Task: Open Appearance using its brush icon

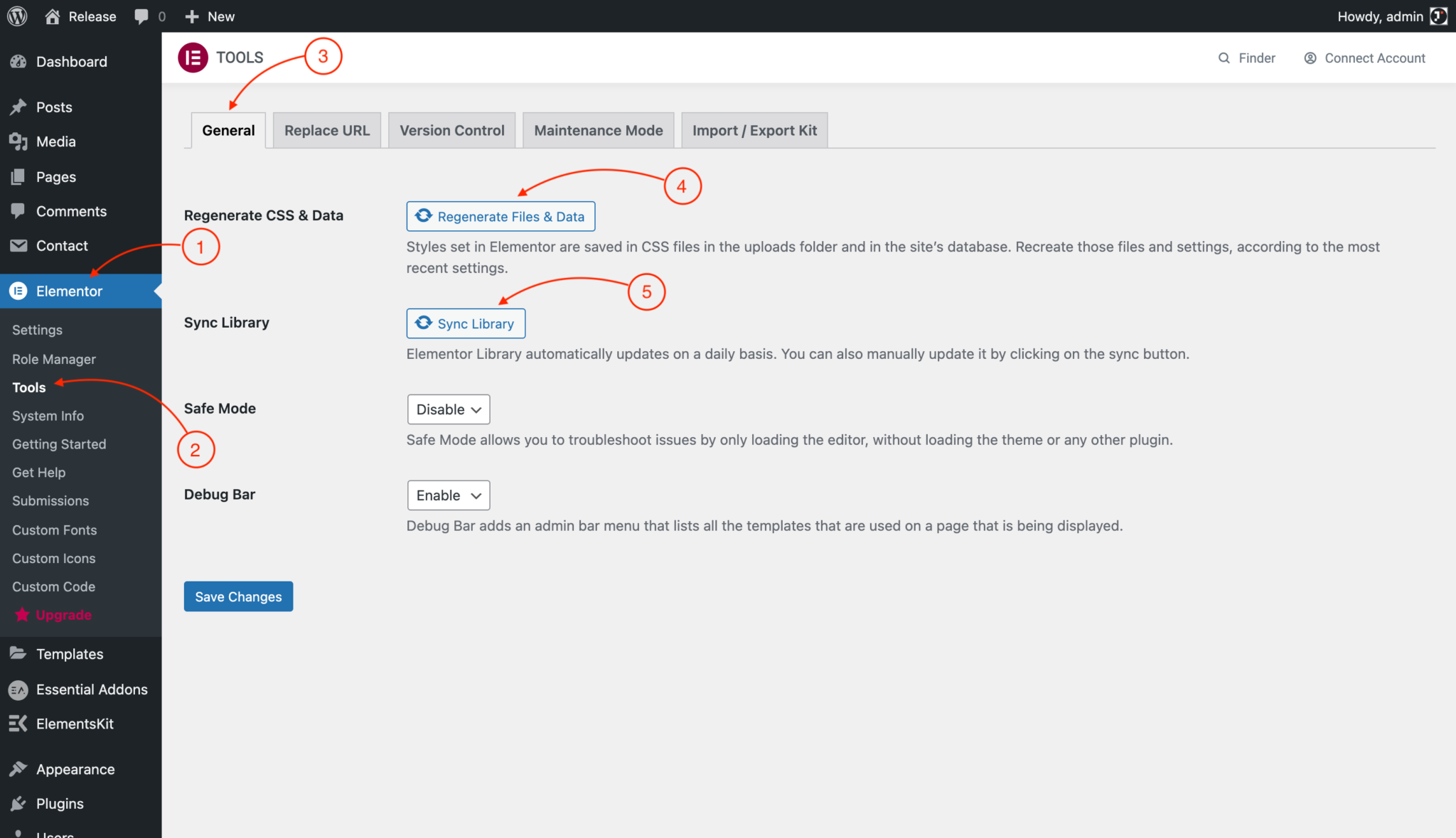Action: tap(19, 768)
